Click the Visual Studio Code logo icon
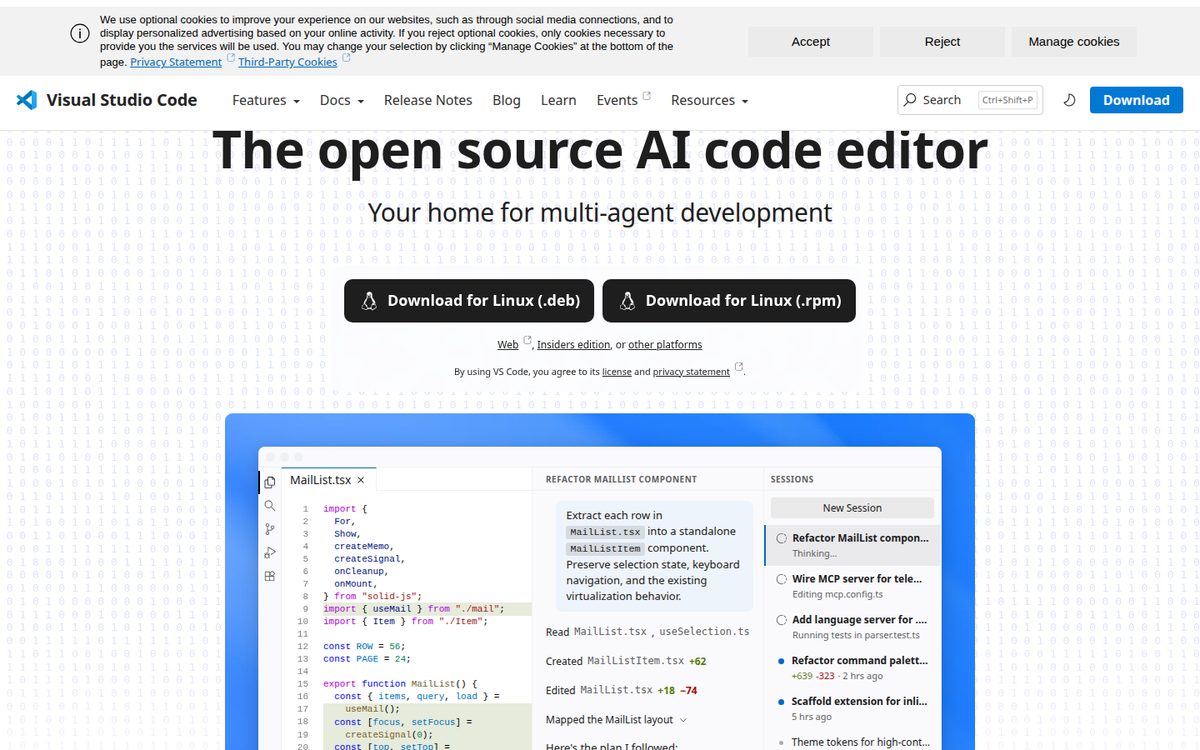The width and height of the screenshot is (1200, 750). [x=27, y=100]
